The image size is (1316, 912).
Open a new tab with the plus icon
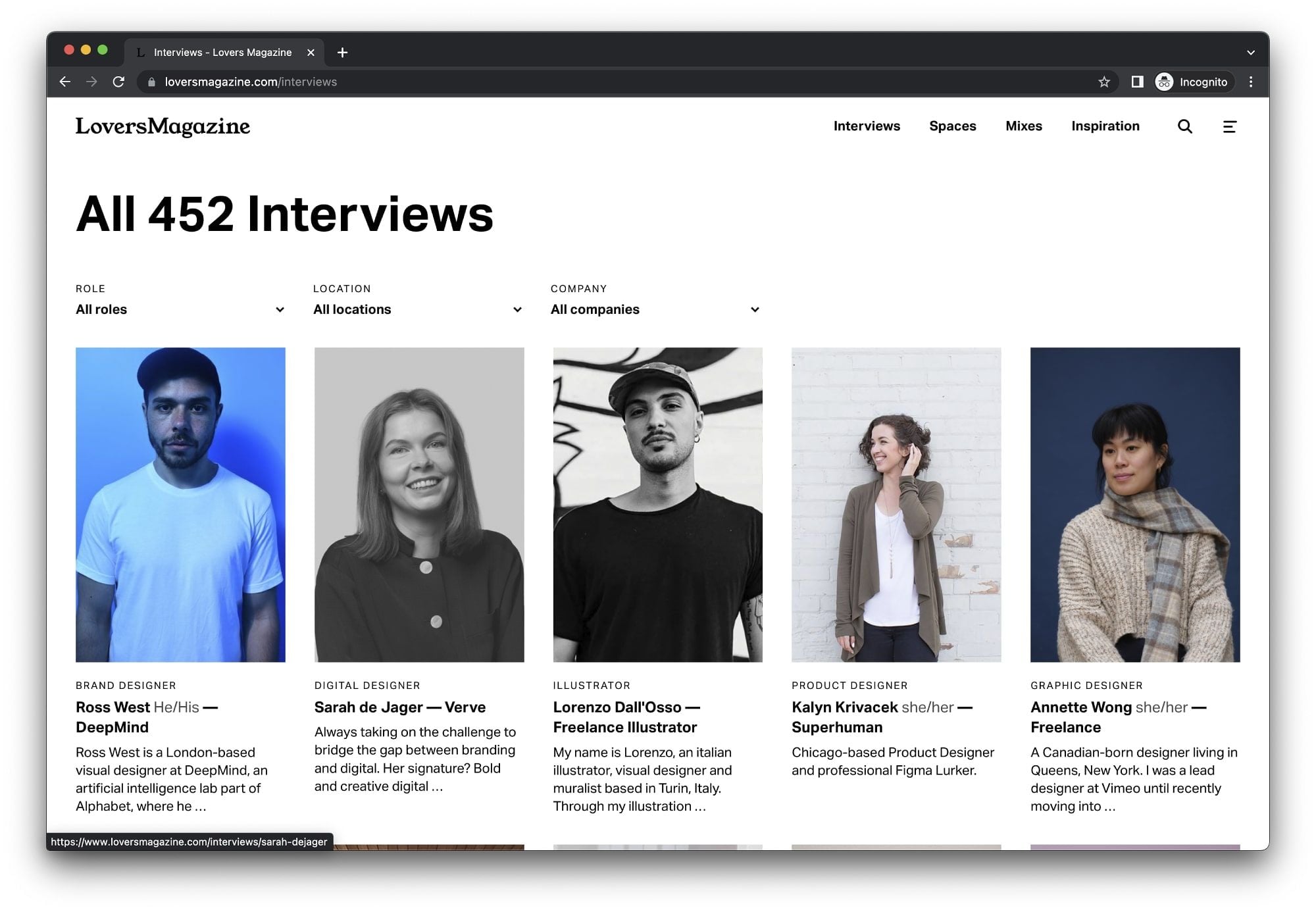click(342, 53)
